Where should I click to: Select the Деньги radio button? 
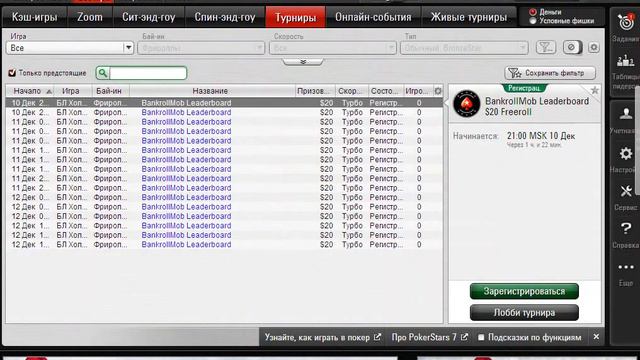pos(533,12)
